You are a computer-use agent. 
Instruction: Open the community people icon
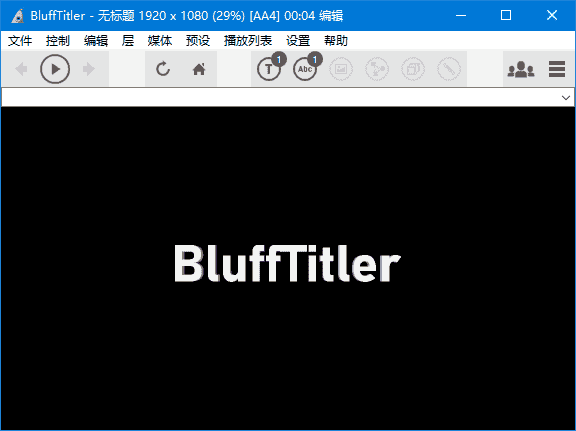[521, 69]
